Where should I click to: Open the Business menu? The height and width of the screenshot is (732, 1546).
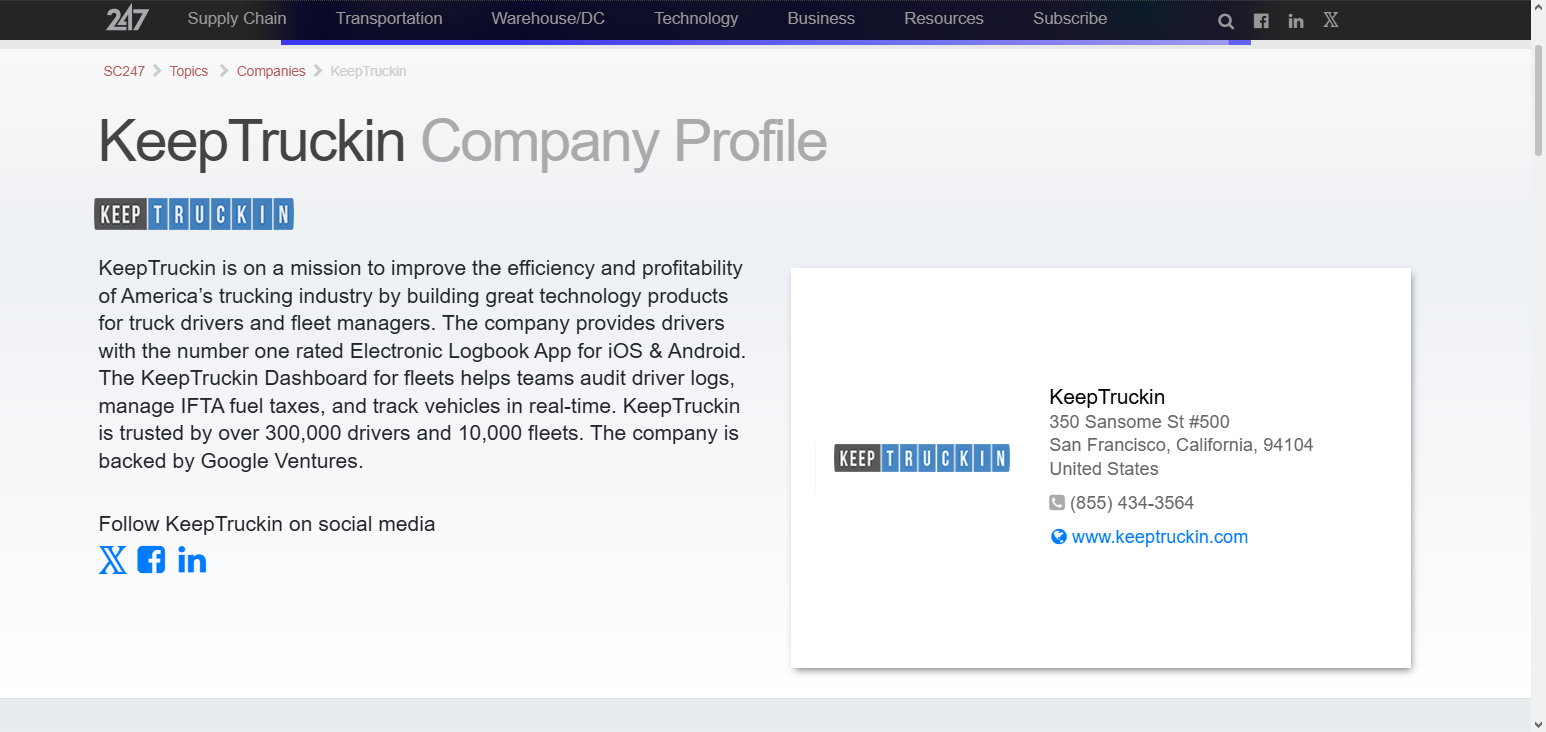coord(821,19)
